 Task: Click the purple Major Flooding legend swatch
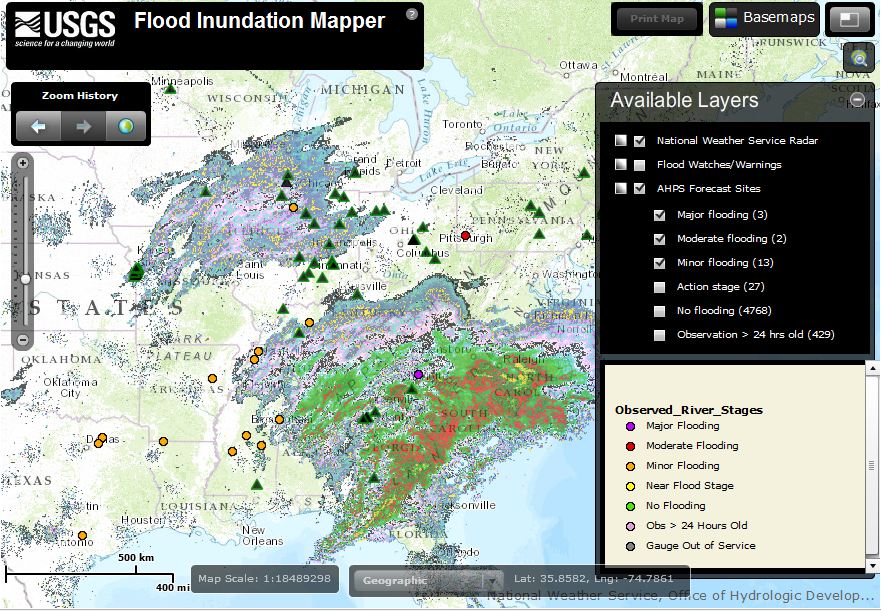[630, 427]
